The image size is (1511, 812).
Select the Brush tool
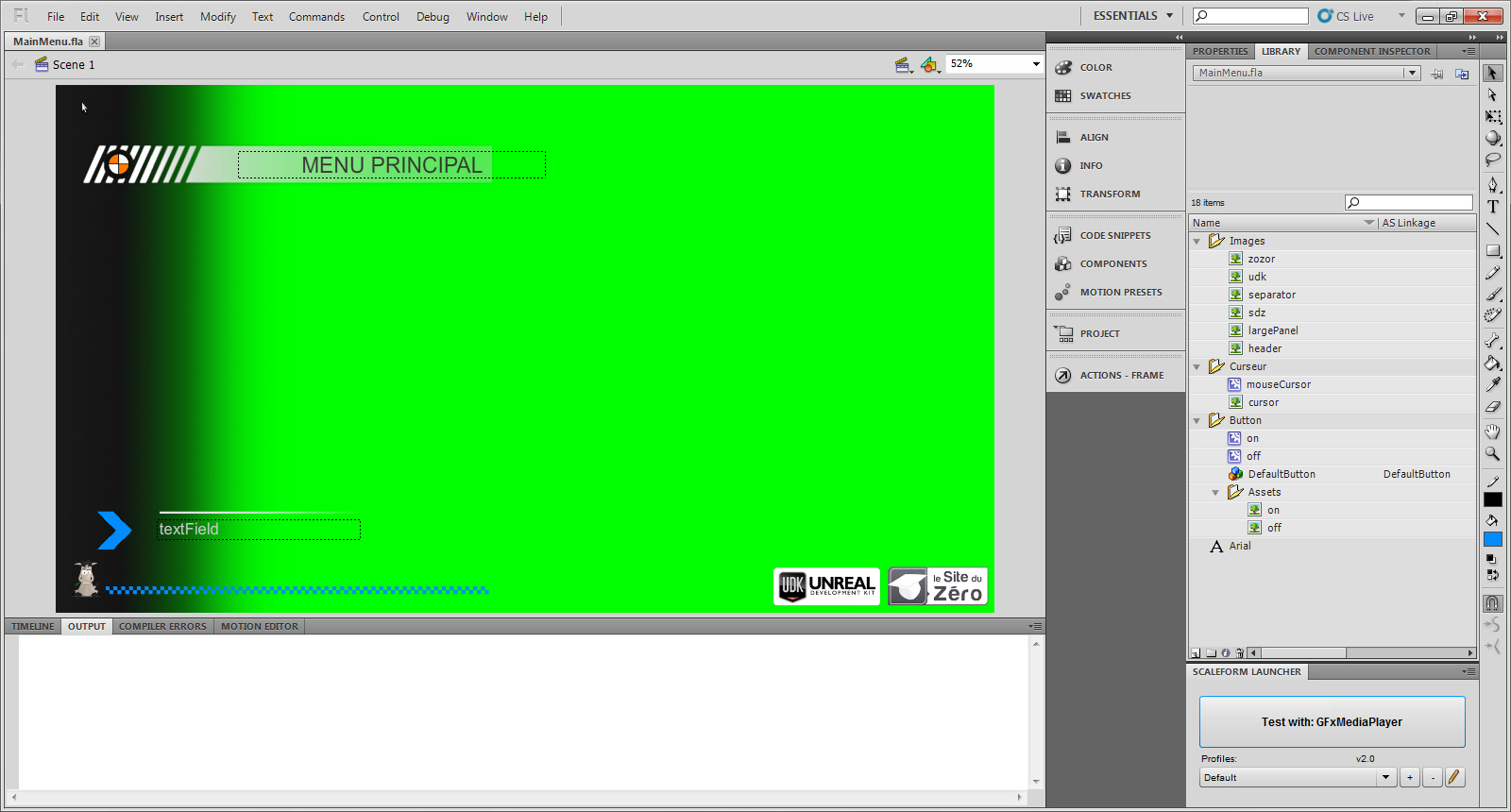(1492, 295)
